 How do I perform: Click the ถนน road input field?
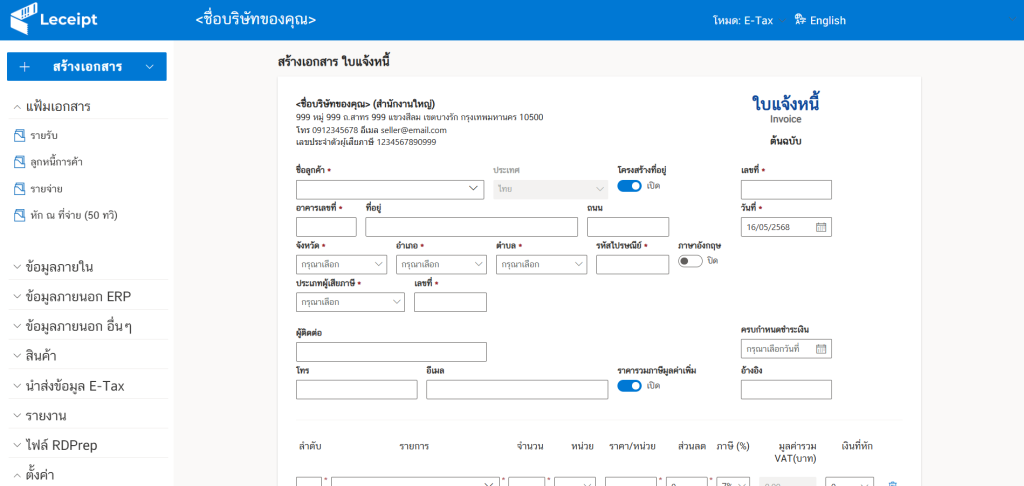tap(628, 227)
